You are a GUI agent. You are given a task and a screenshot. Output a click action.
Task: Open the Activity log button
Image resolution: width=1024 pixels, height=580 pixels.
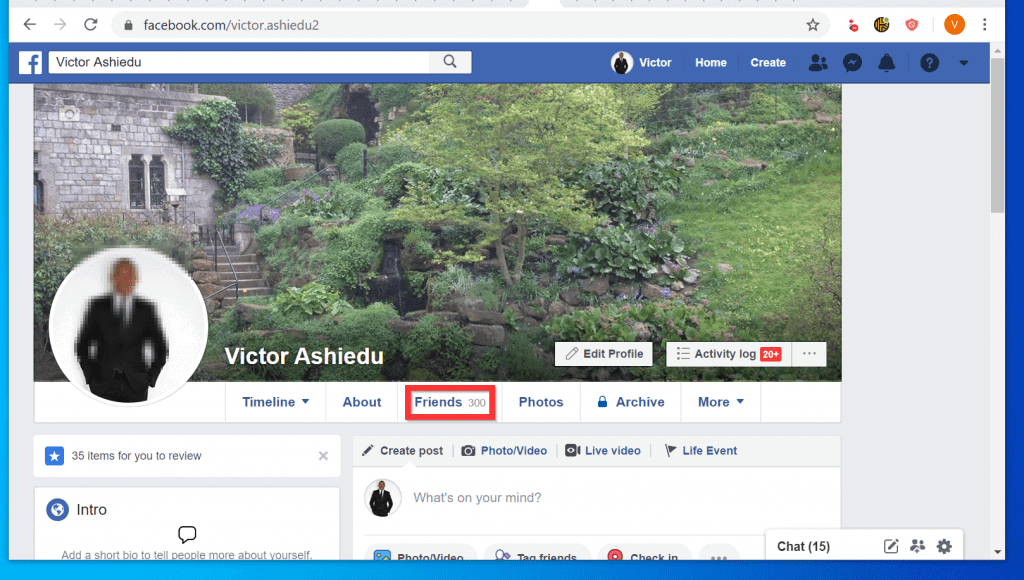pyautogui.click(x=729, y=354)
